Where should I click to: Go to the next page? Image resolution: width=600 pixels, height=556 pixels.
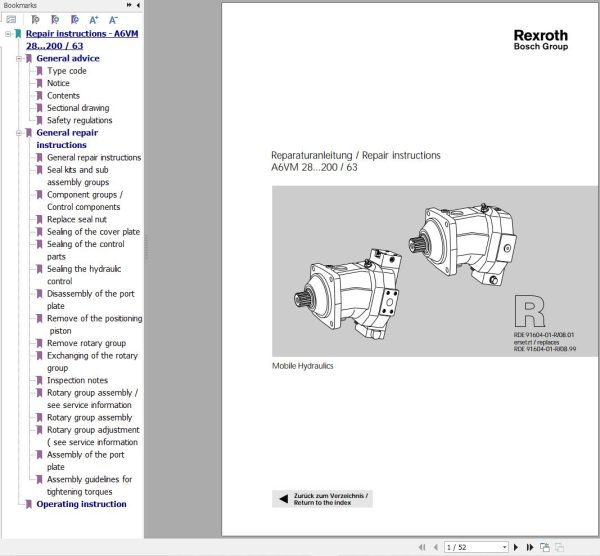point(516,548)
